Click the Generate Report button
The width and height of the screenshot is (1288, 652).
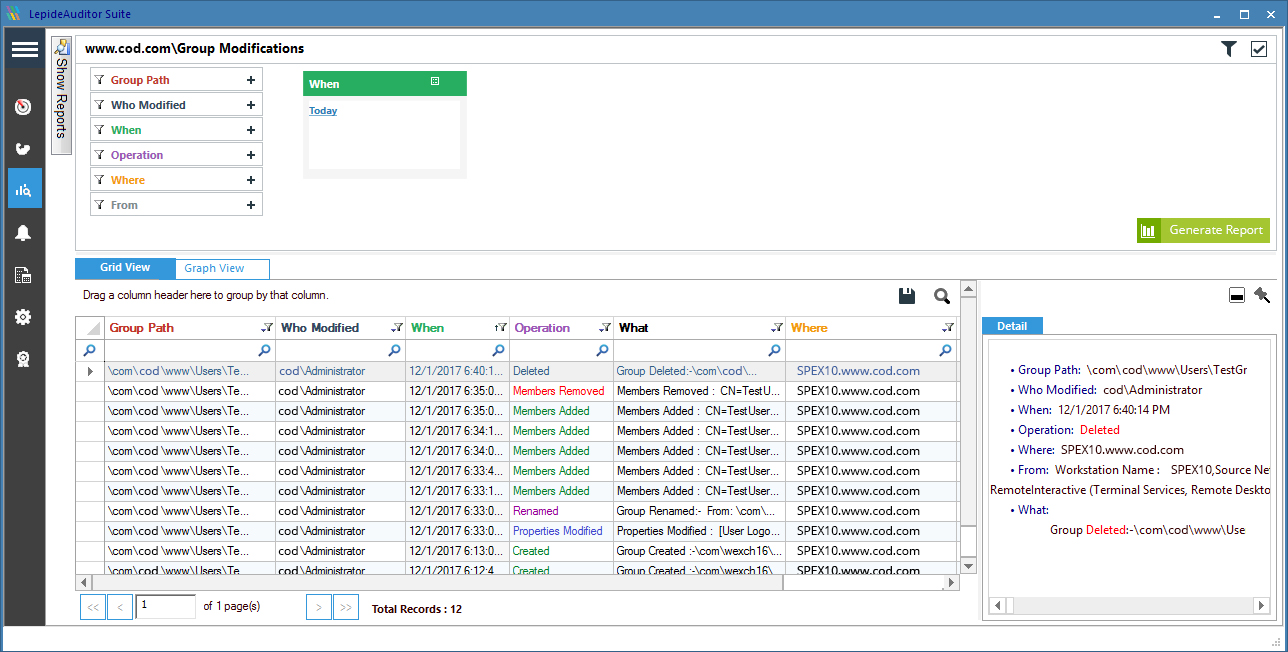[1203, 230]
